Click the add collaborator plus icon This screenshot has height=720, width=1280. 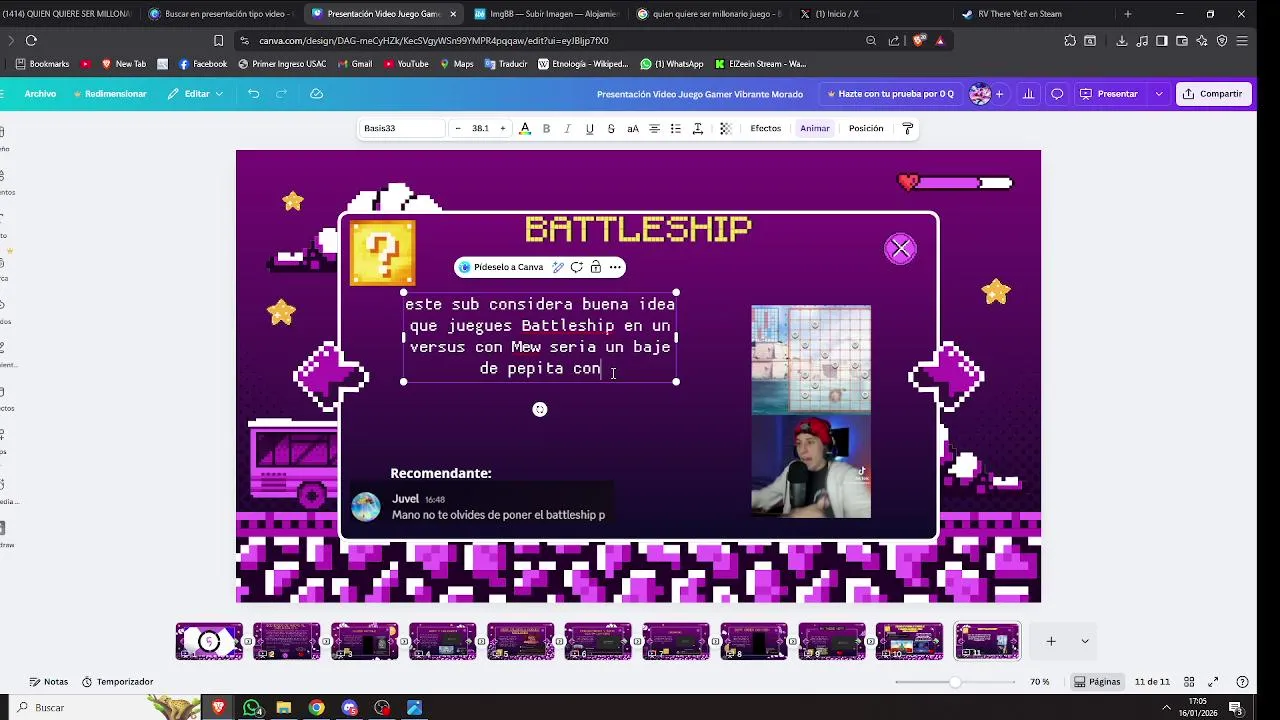(x=999, y=94)
